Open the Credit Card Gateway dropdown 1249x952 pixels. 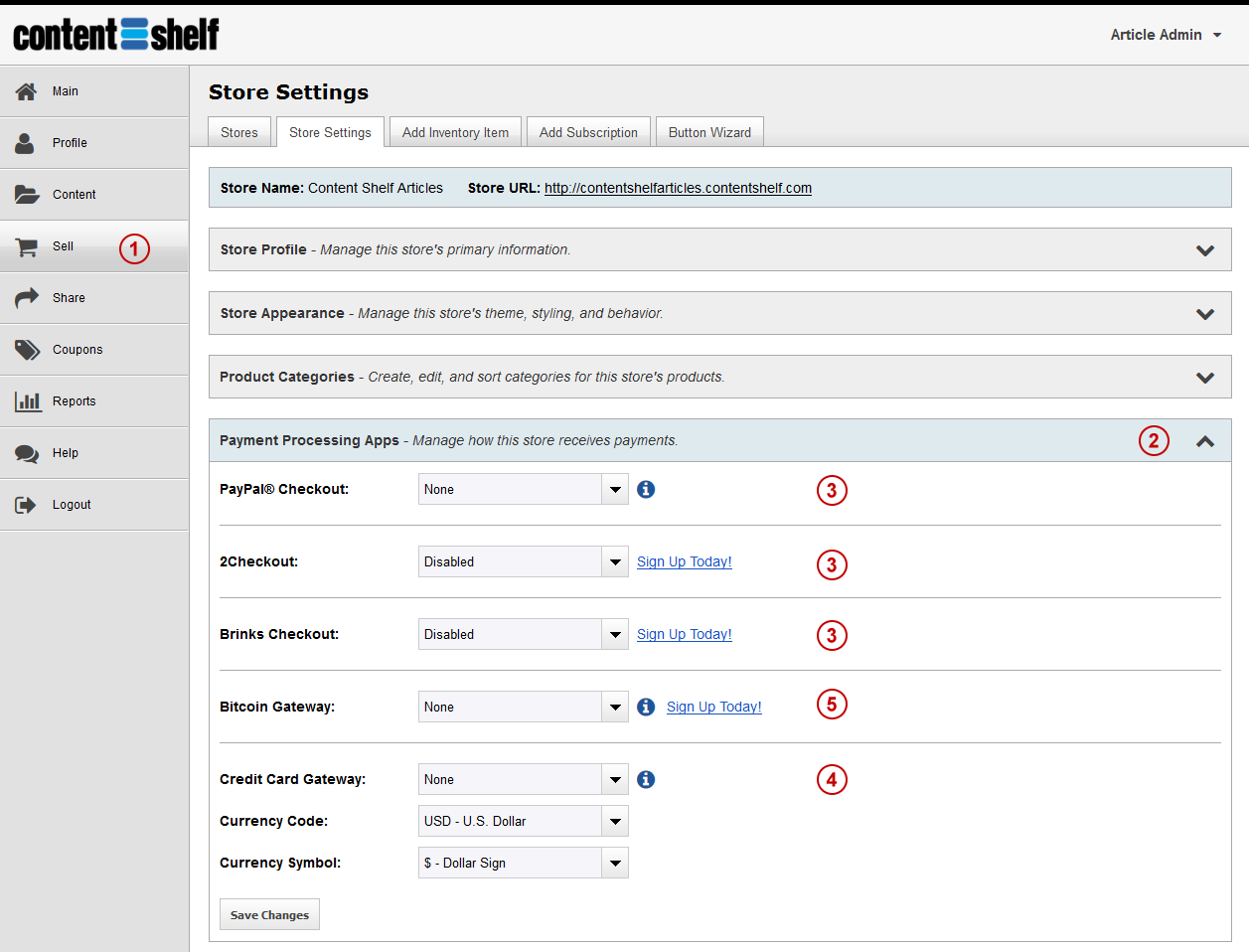tap(524, 779)
